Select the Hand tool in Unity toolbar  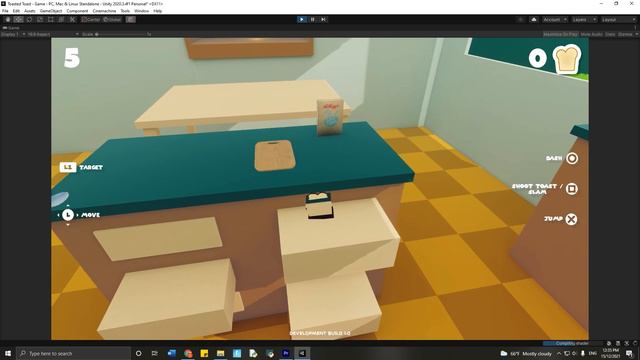point(8,20)
